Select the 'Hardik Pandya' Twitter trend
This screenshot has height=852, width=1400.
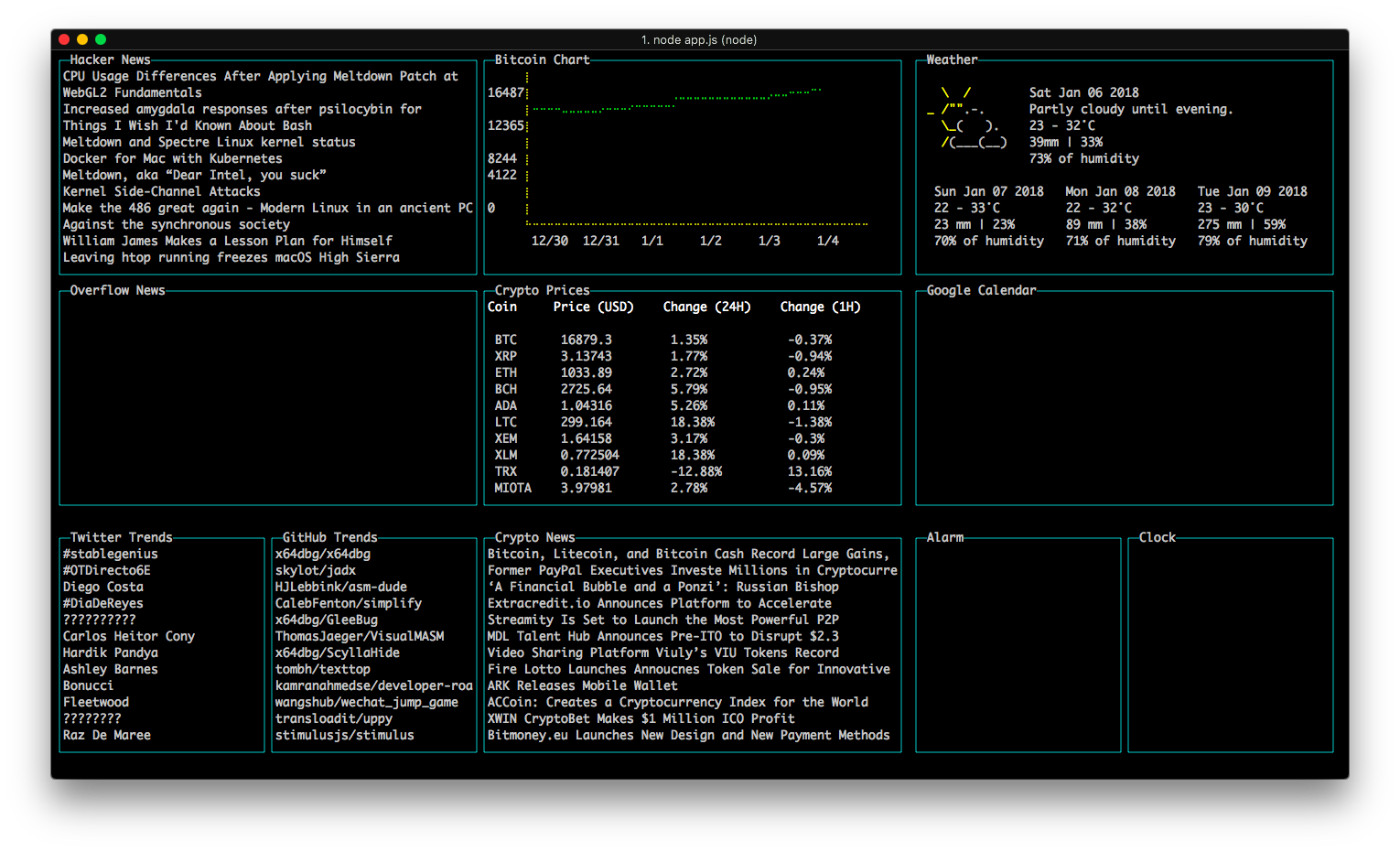(x=110, y=652)
